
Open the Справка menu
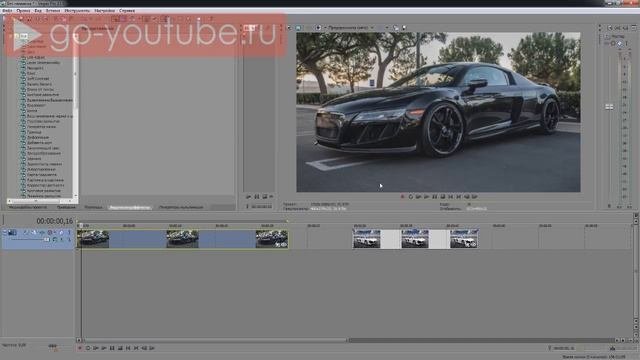click(x=127, y=11)
